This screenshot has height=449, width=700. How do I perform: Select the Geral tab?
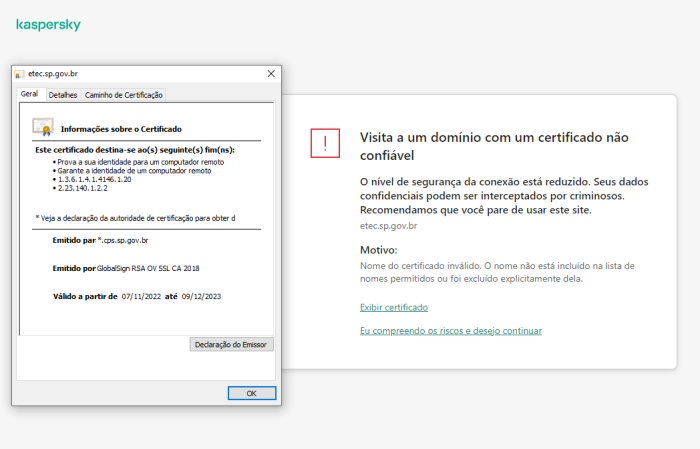[29, 94]
